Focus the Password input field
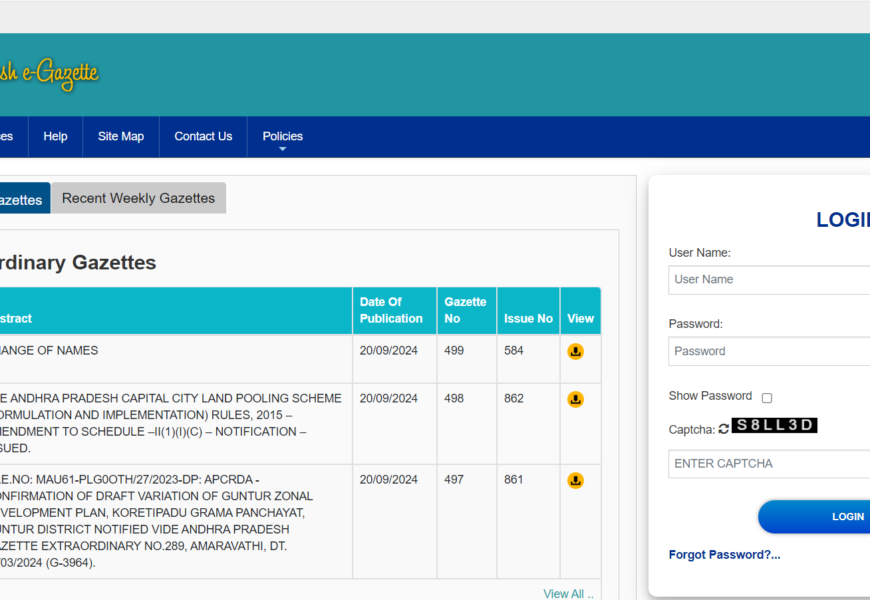 pyautogui.click(x=769, y=351)
